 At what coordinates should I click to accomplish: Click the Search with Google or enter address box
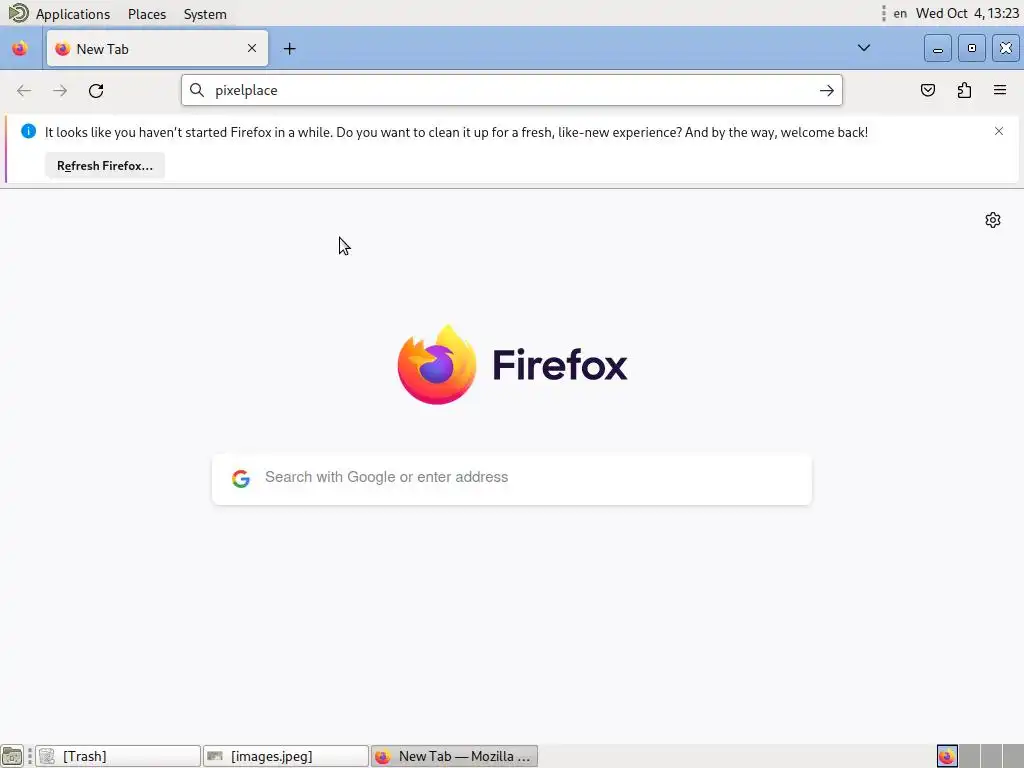pyautogui.click(x=512, y=479)
